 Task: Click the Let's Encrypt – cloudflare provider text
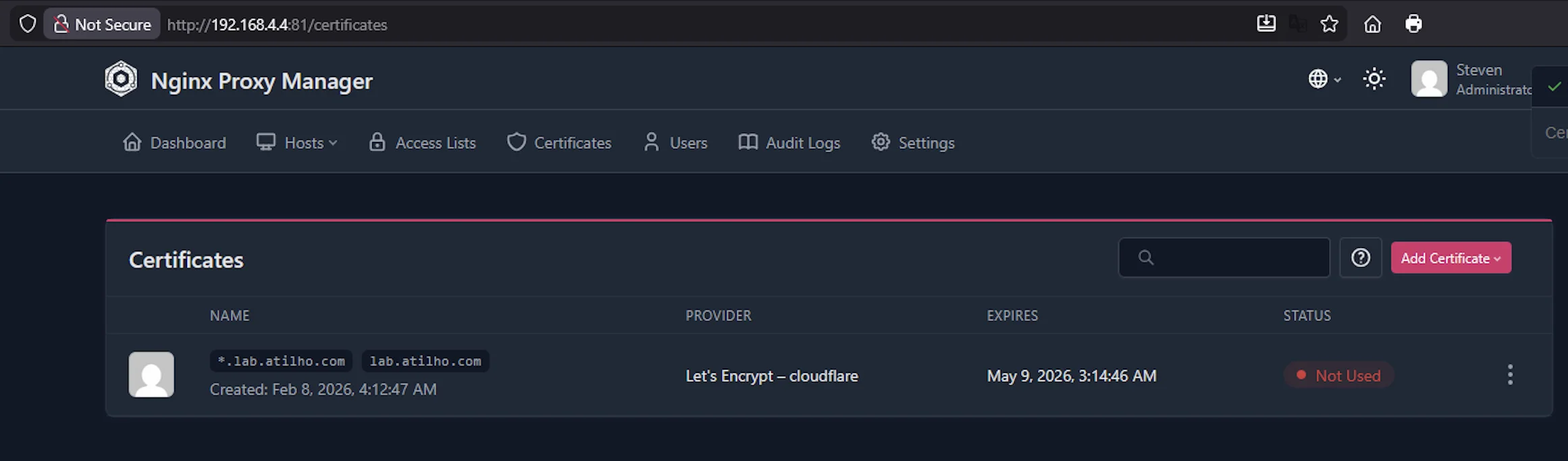(x=772, y=376)
